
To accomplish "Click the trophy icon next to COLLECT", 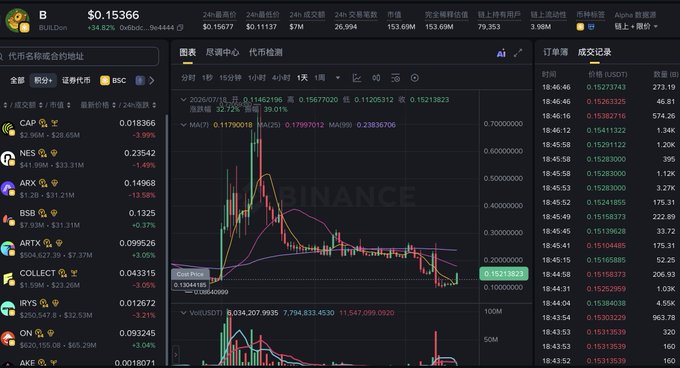I will click(74, 273).
